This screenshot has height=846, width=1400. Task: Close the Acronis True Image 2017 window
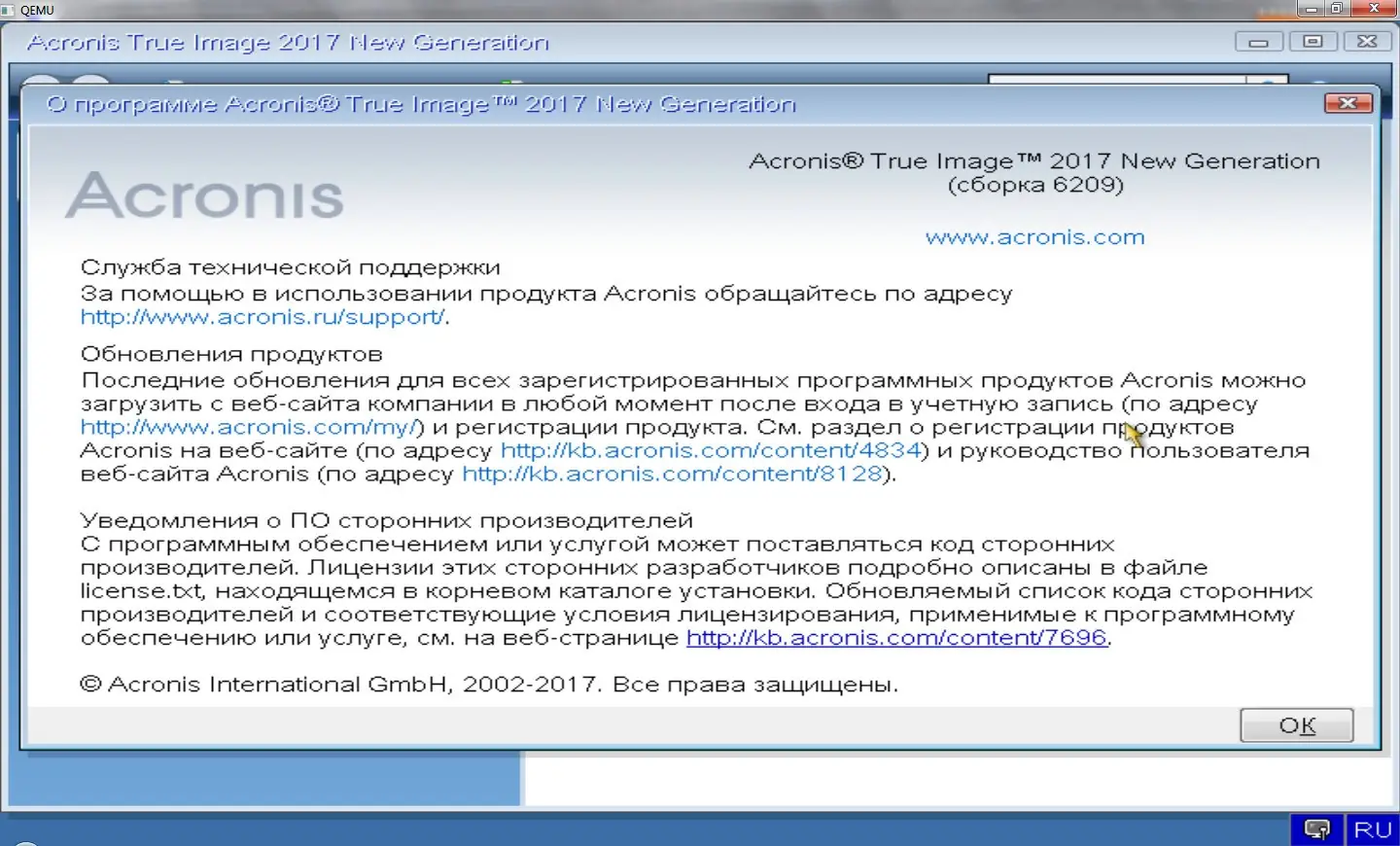click(1367, 41)
